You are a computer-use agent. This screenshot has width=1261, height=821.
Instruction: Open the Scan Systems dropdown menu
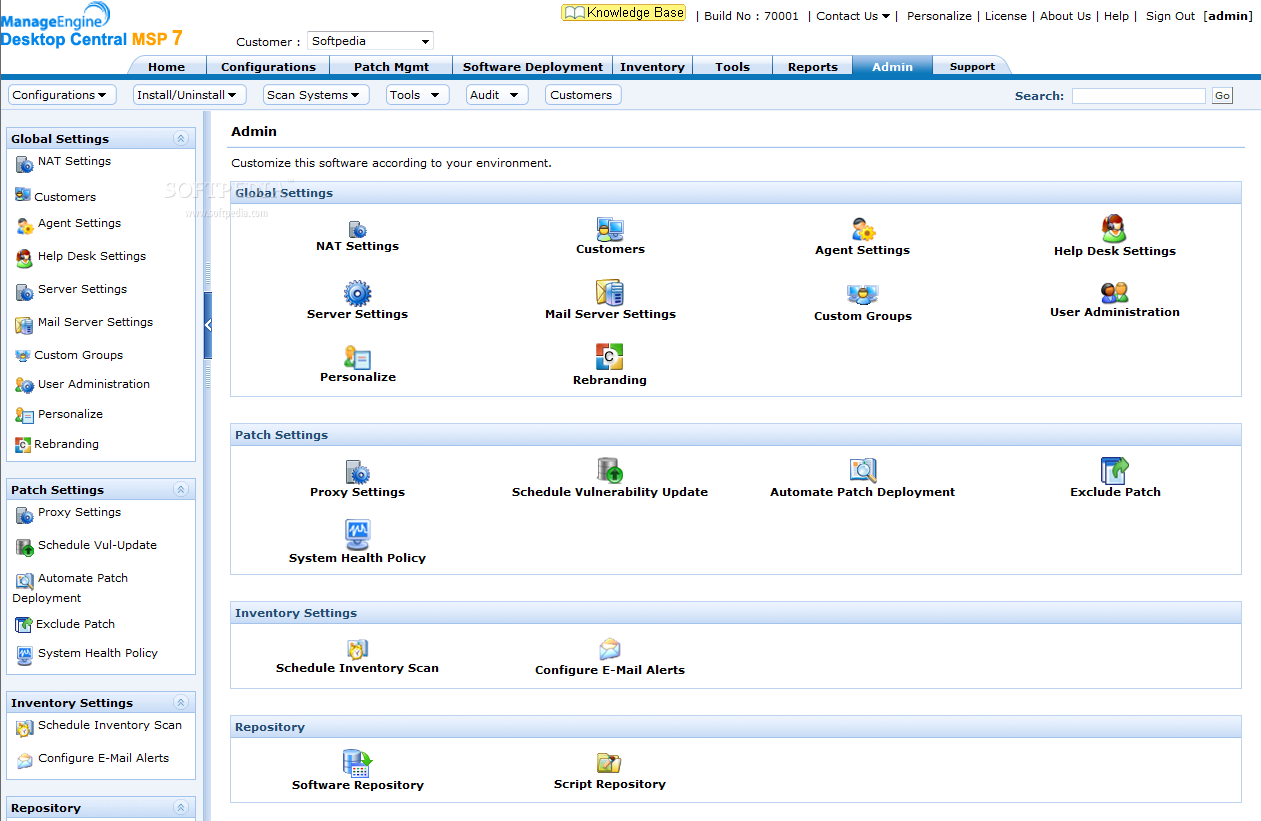(x=316, y=95)
